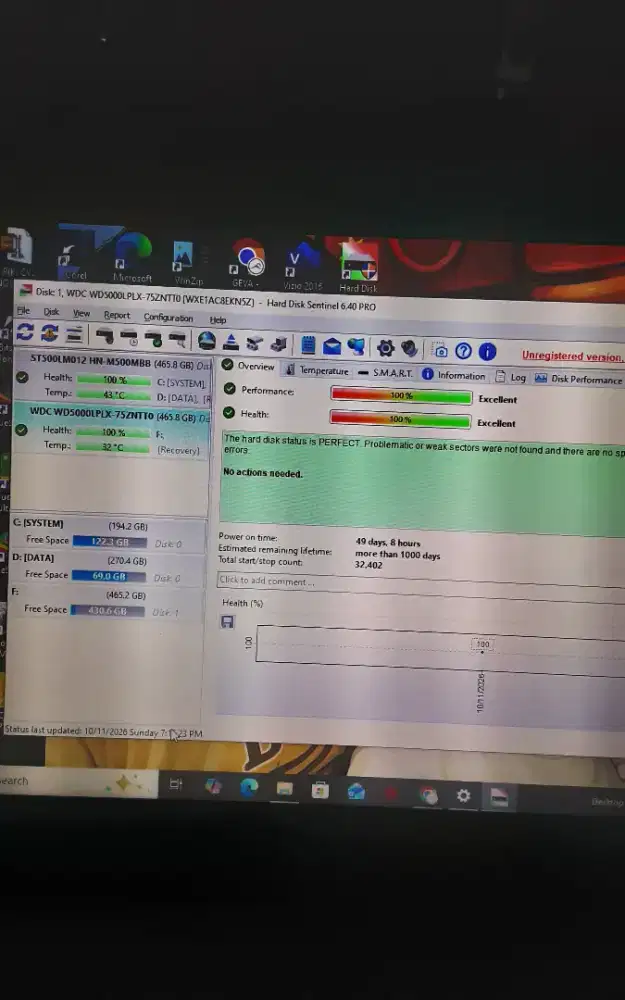Click the '49 days, 8 hours' power on value
The width and height of the screenshot is (625, 1000).
click(388, 542)
